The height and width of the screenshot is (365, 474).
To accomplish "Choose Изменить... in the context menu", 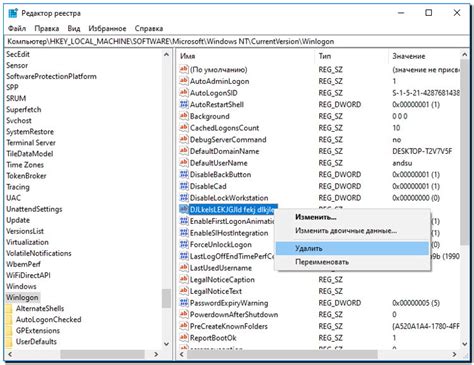I will (353, 217).
